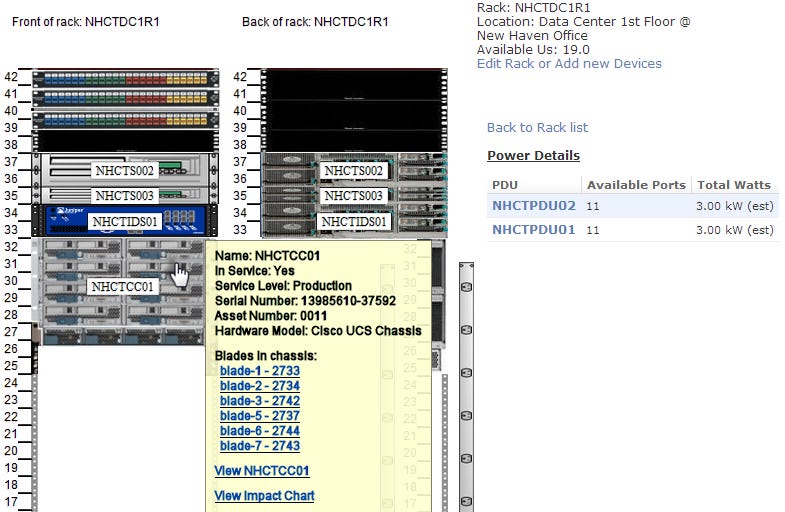Click patch panel at front rack unit 41
Screen dimensions: 785x512
(x=125, y=98)
